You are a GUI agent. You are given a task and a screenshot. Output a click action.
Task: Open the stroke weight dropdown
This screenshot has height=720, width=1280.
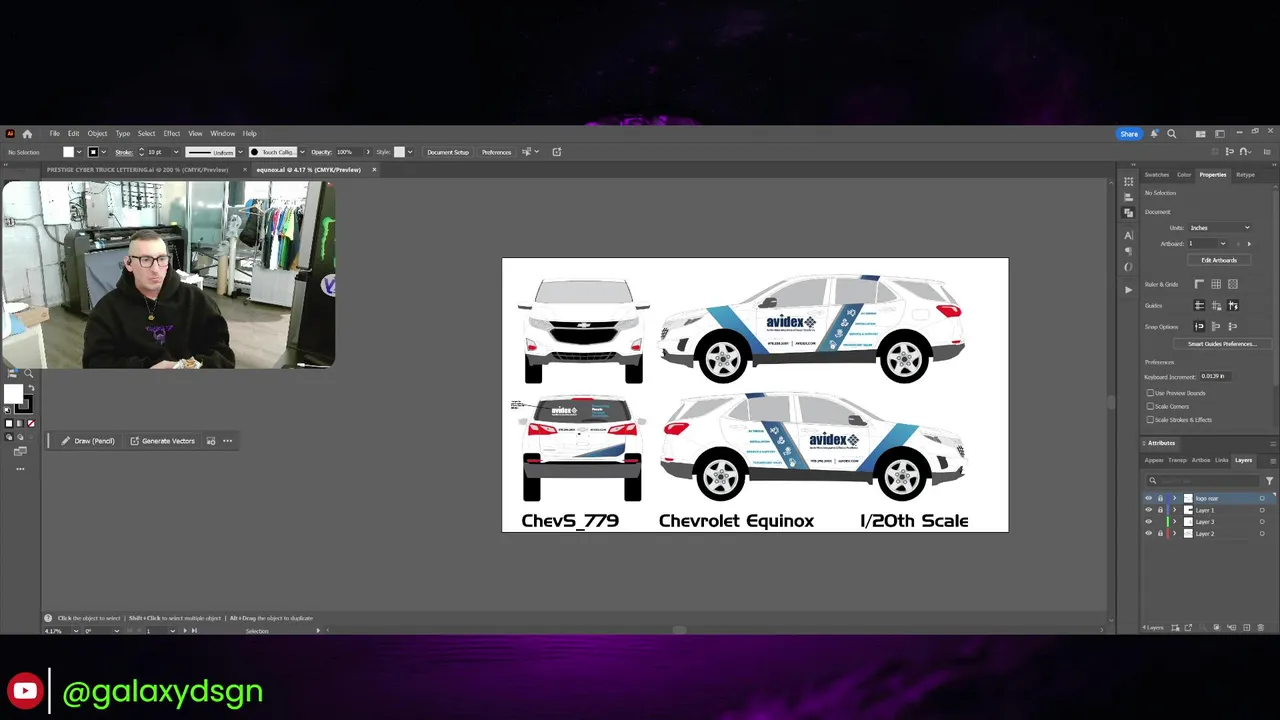(x=176, y=152)
